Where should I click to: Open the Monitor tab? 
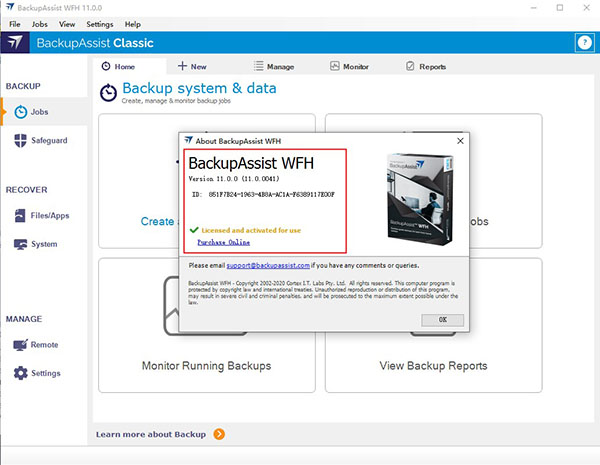[349, 66]
